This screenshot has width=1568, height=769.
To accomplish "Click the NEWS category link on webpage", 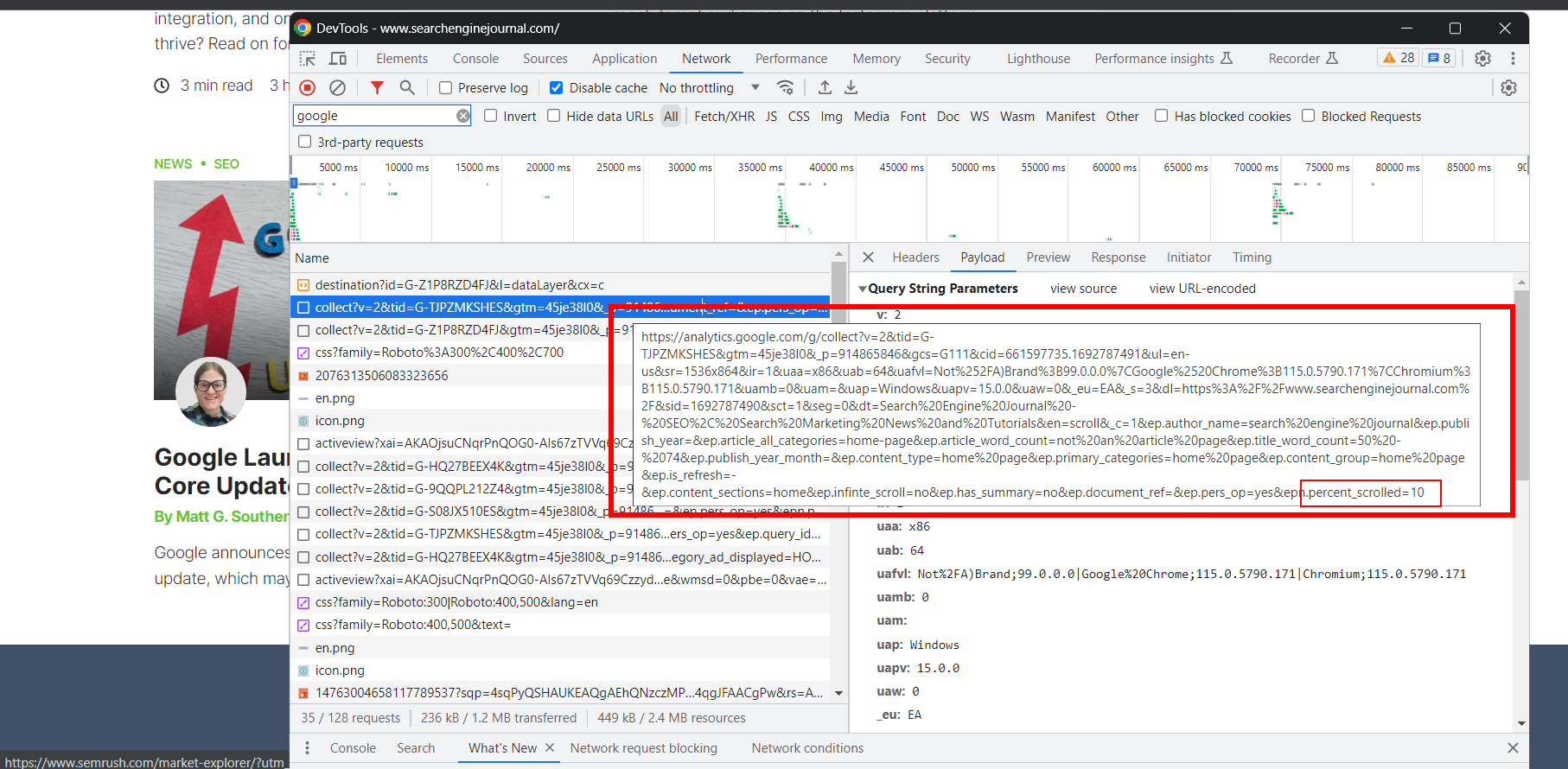I will pyautogui.click(x=173, y=163).
